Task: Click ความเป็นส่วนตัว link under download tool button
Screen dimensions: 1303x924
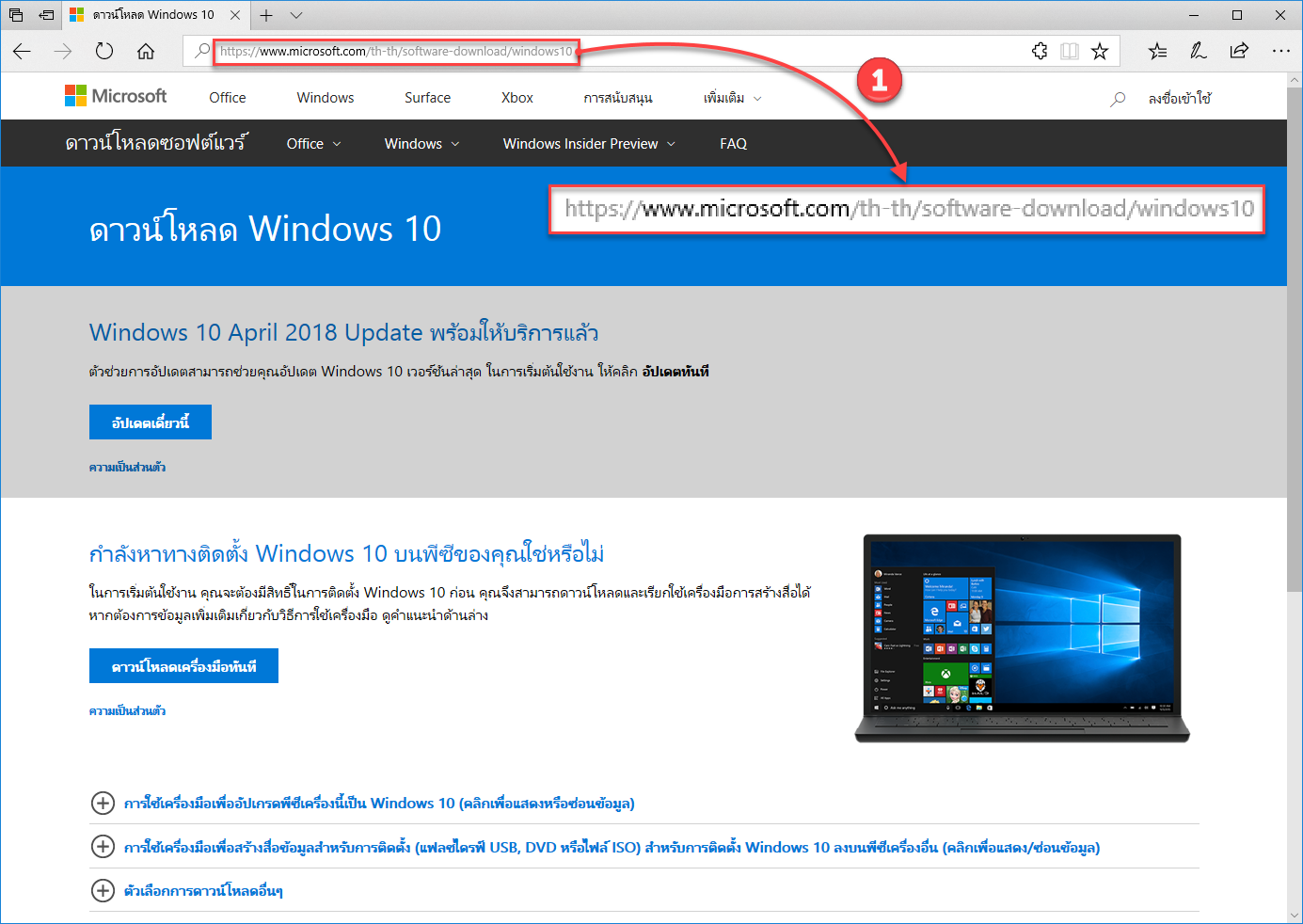Action: click(127, 711)
